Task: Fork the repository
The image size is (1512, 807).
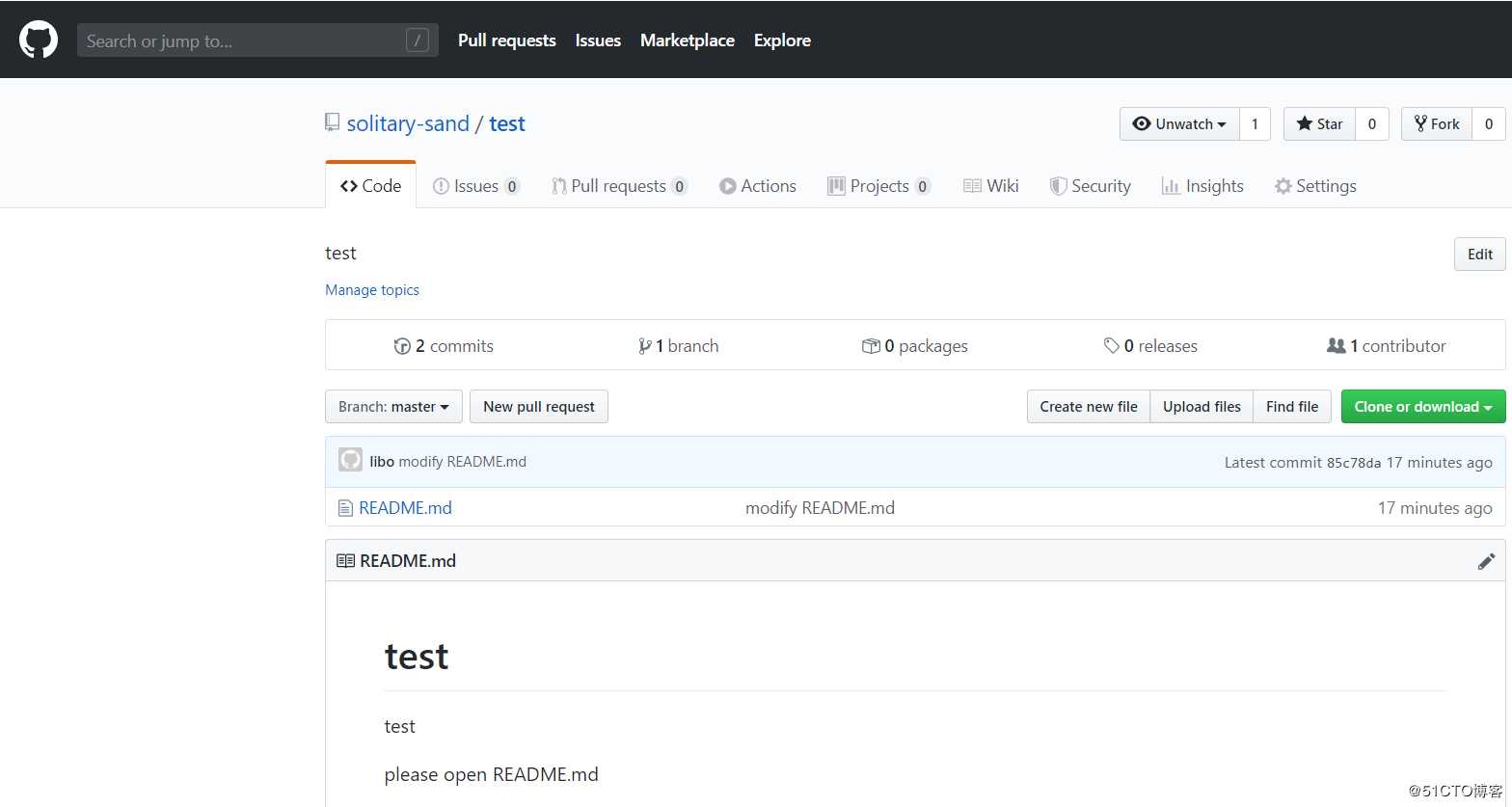Action: click(x=1436, y=123)
